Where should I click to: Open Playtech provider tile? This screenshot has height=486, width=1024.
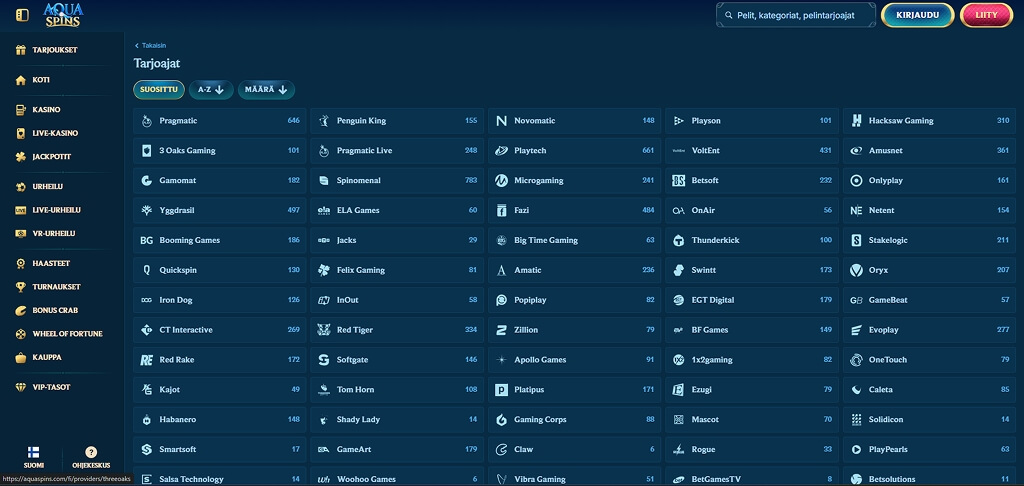(x=575, y=151)
